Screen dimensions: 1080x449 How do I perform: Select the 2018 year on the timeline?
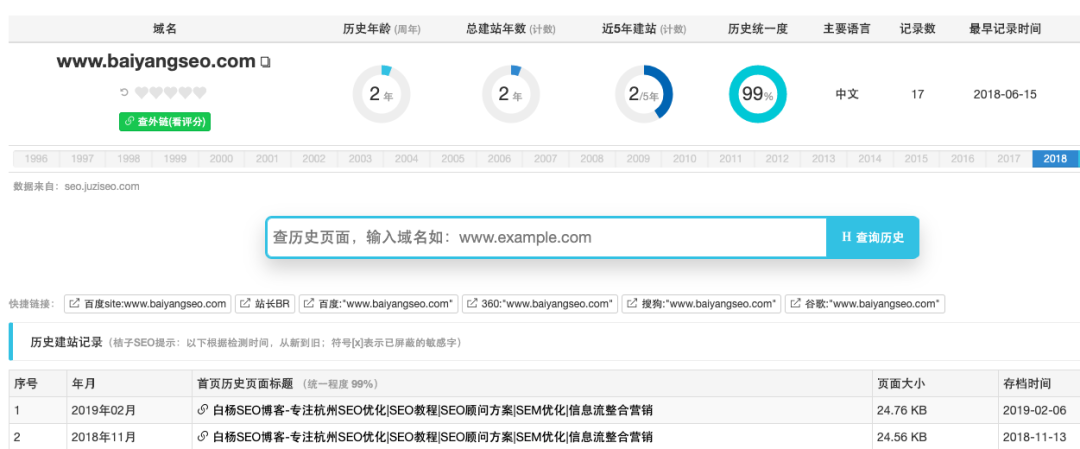[1055, 159]
